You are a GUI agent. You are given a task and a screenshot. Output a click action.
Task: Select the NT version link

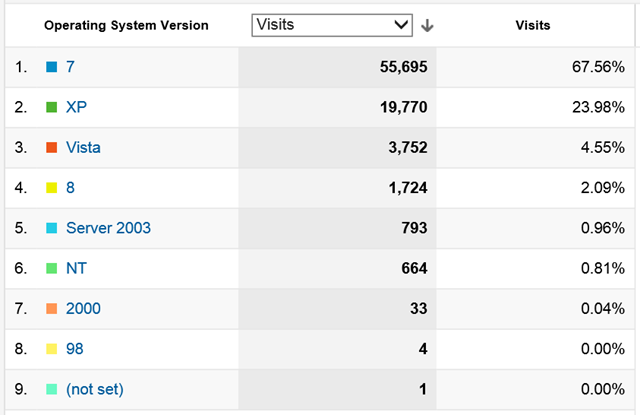click(x=76, y=268)
